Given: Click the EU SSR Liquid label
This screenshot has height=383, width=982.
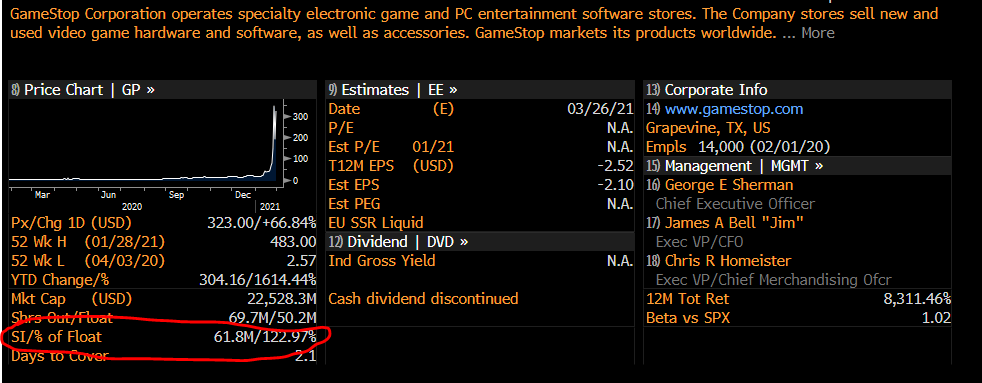Looking at the screenshot, I should pyautogui.click(x=376, y=223).
